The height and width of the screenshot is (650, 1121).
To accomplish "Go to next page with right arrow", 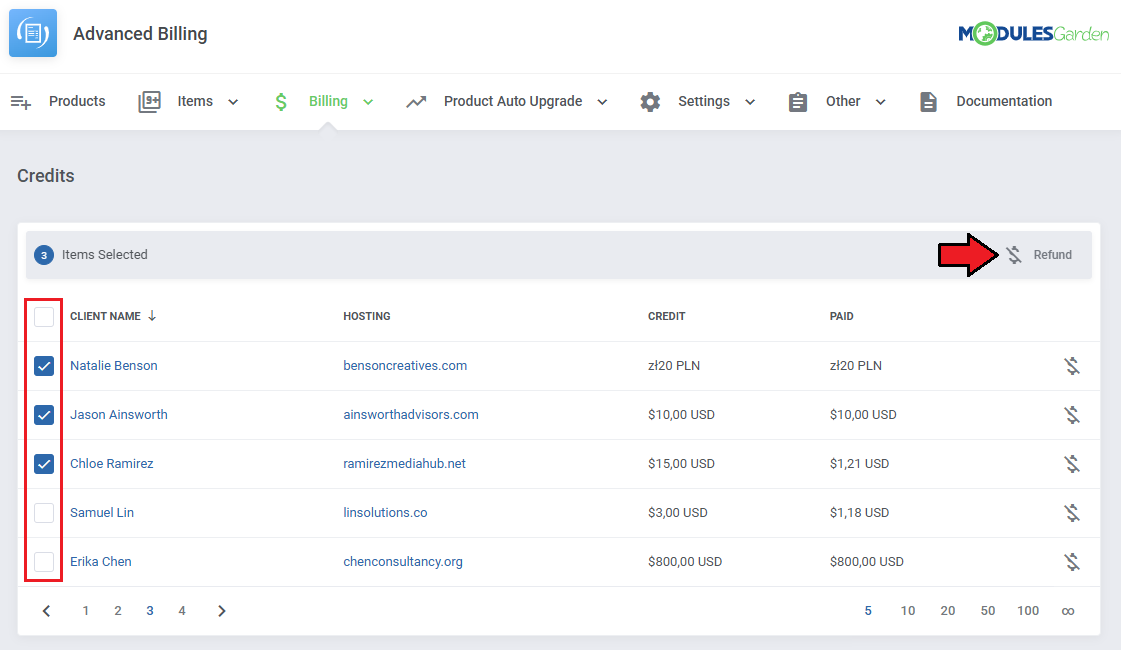I will coord(222,611).
